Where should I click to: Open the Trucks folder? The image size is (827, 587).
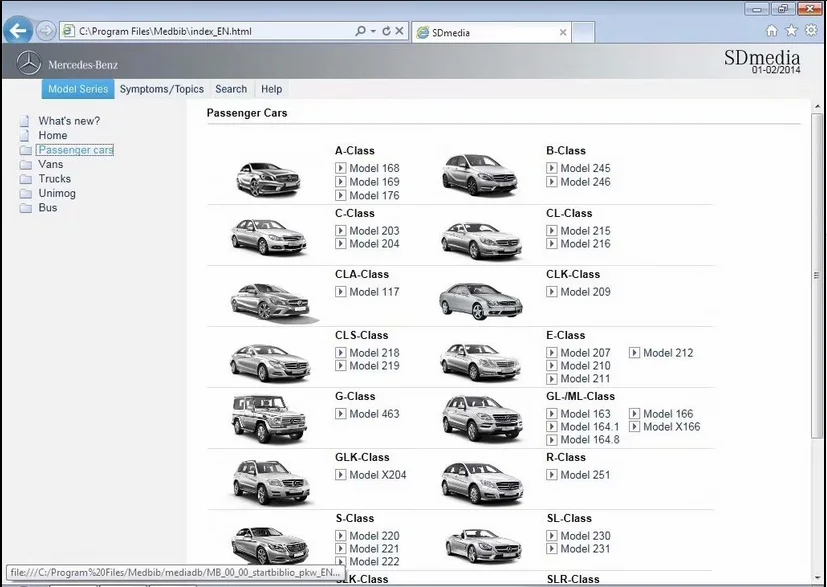[x=54, y=179]
